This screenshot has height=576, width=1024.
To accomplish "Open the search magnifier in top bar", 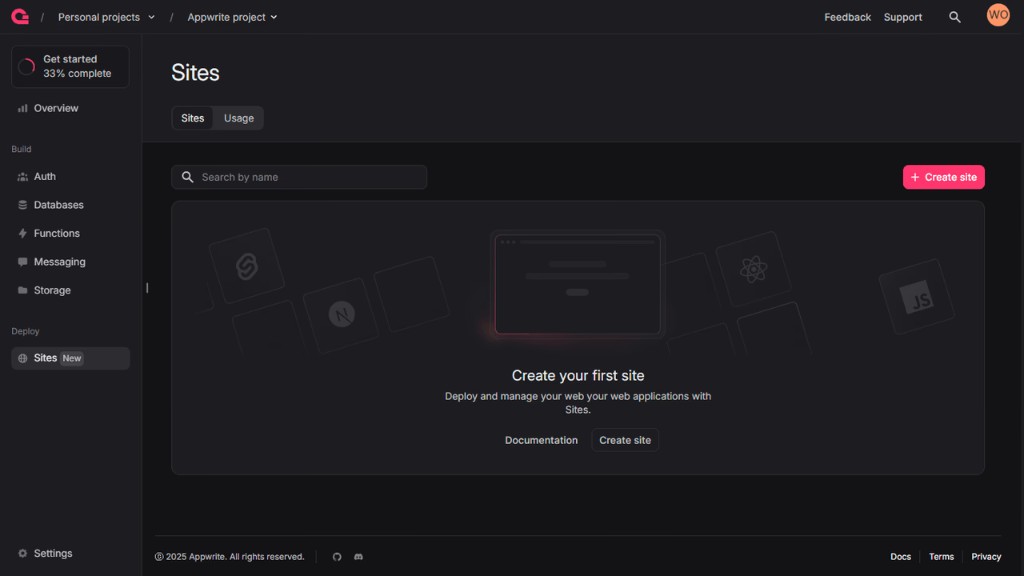I will 954,17.
